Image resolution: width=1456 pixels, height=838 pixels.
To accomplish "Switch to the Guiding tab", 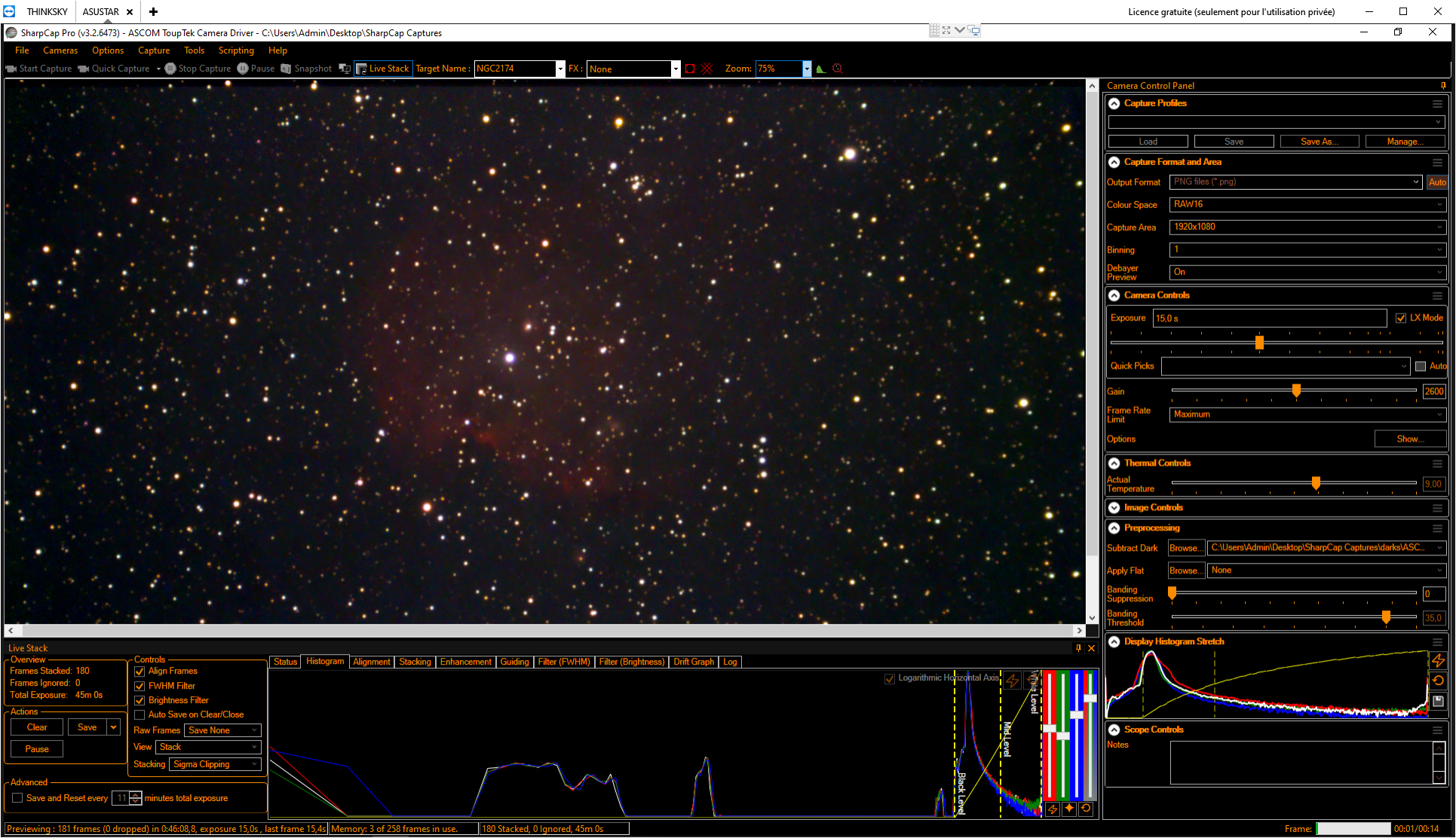I will coord(514,662).
